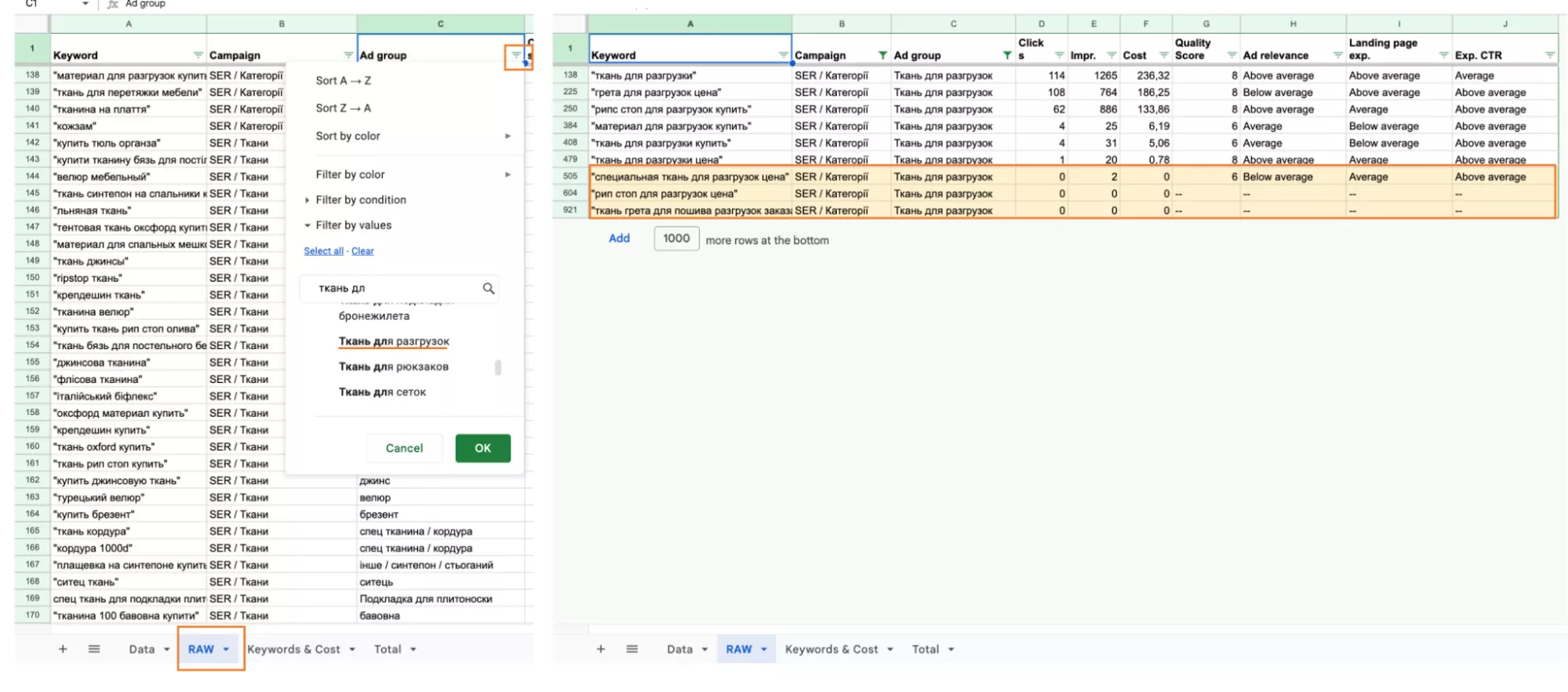Image resolution: width=1568 pixels, height=692 pixels.
Task: Switch to right Keywords & Cost tab
Action: pos(831,649)
